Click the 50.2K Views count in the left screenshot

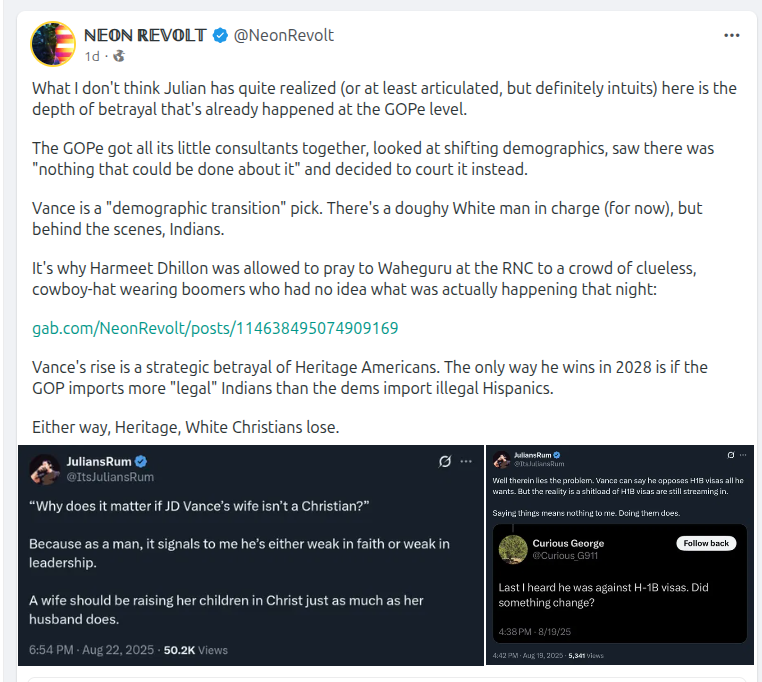196,649
